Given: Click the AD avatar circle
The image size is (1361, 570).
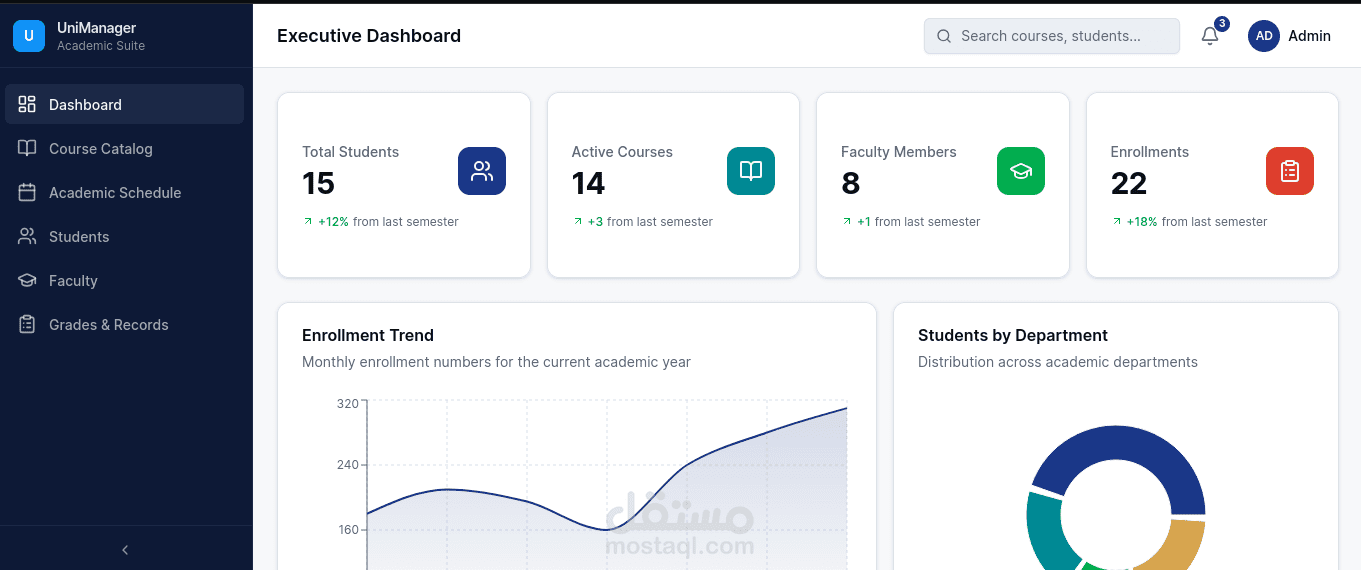Looking at the screenshot, I should point(1264,36).
